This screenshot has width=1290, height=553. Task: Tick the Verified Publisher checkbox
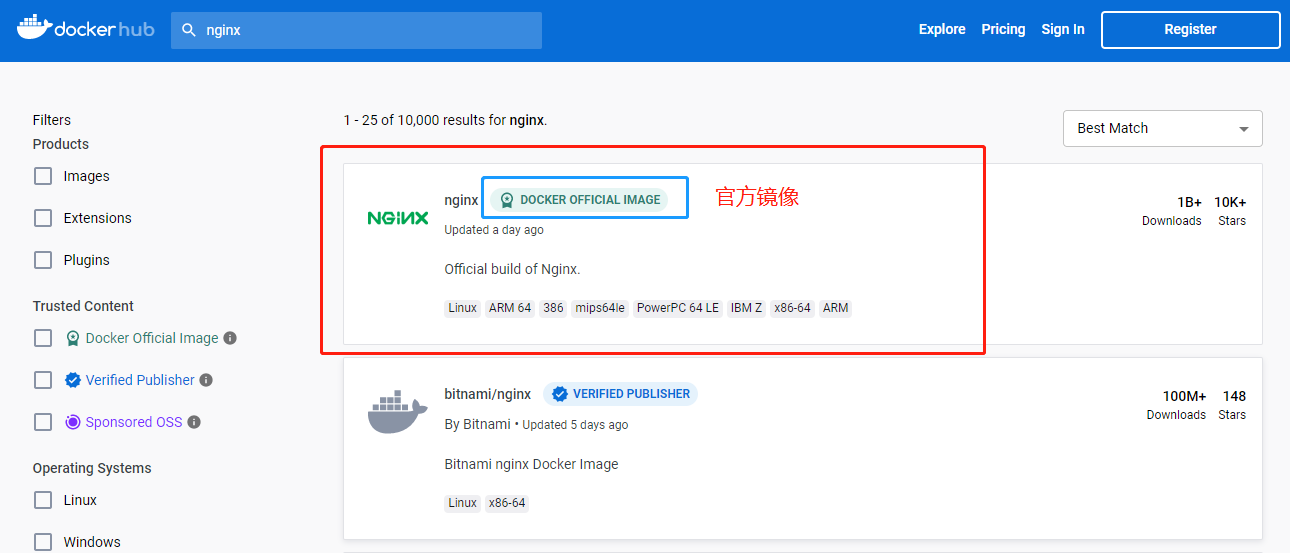[43, 380]
